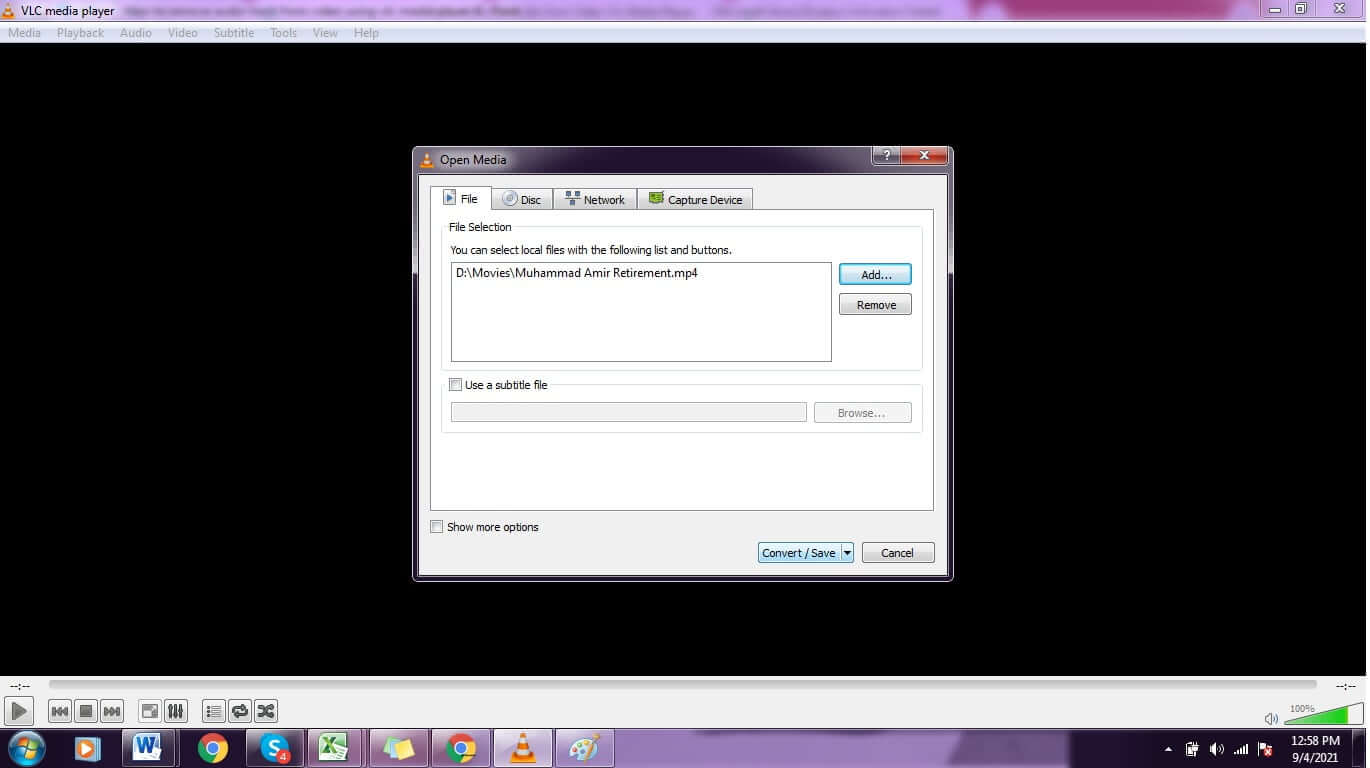The height and width of the screenshot is (768, 1370).
Task: Click the Next media button
Action: pos(112,711)
